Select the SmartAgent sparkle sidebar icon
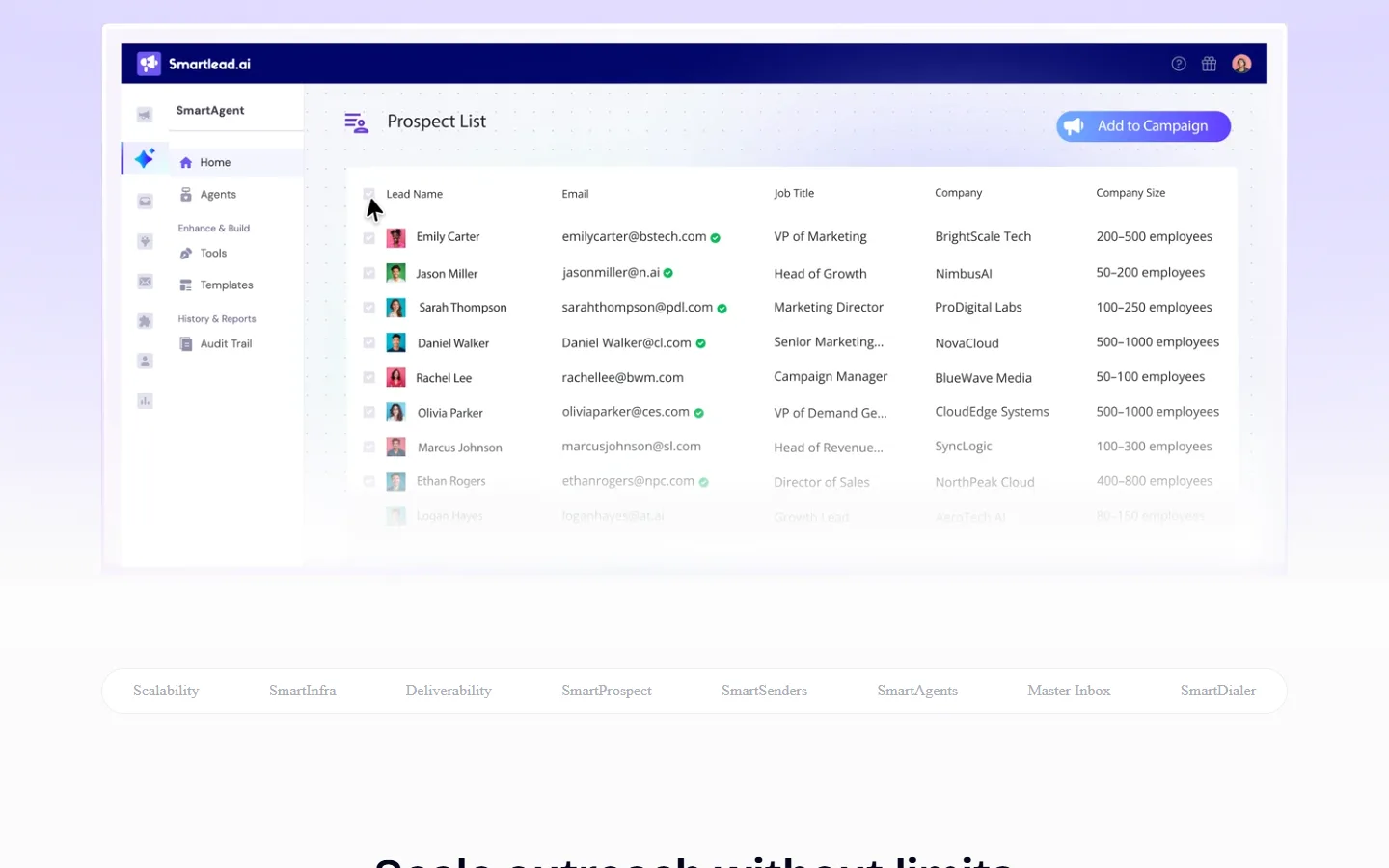1389x868 pixels. tap(145, 158)
